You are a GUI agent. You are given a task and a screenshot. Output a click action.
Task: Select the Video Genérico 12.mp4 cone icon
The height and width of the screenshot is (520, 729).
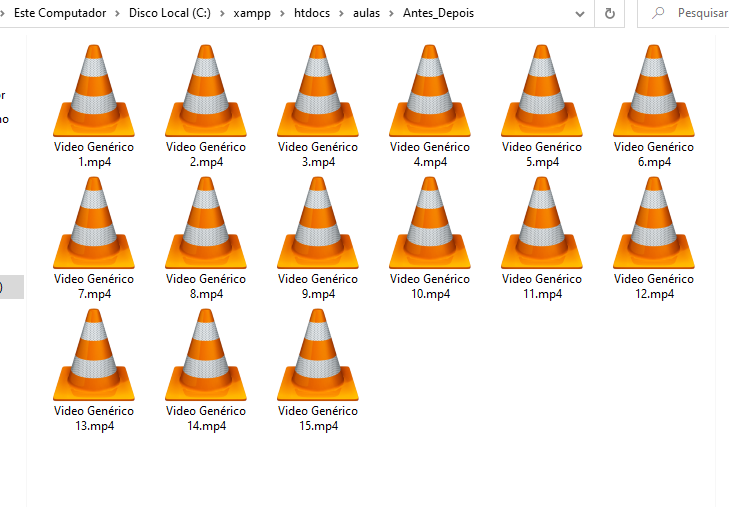click(x=654, y=223)
